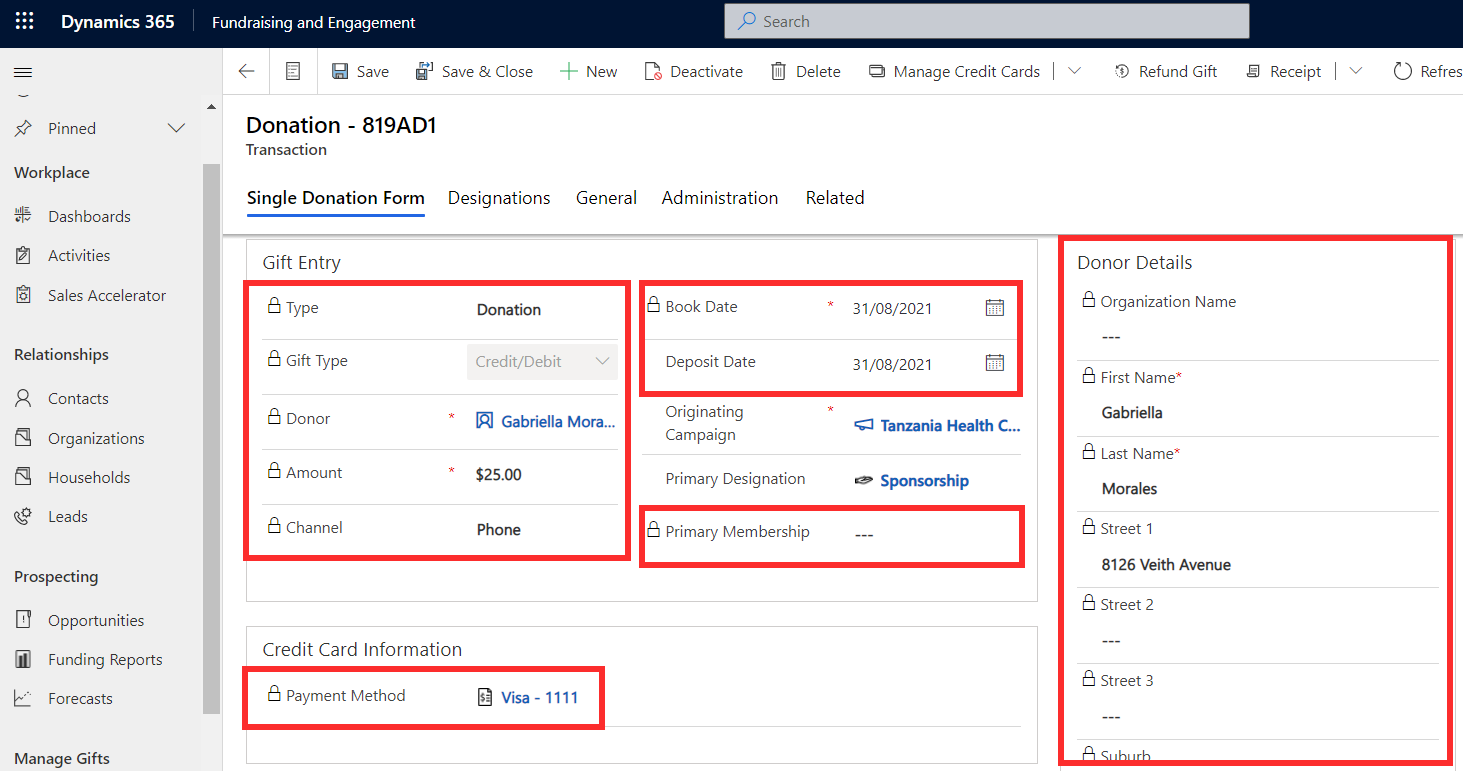Click the sidebar scroll up arrow
1463x771 pixels.
211,107
